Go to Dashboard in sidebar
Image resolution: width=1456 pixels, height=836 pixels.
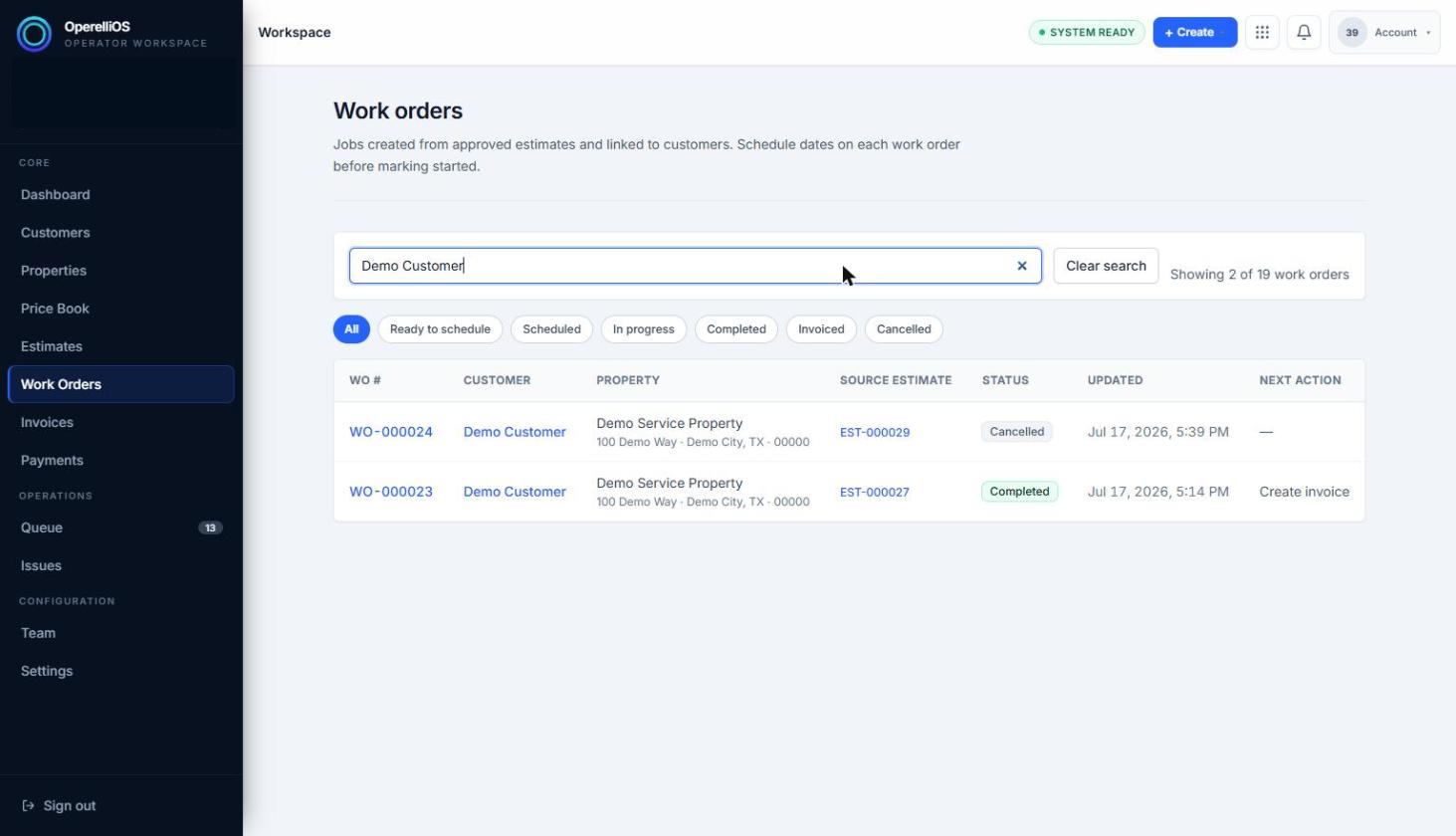coord(120,195)
